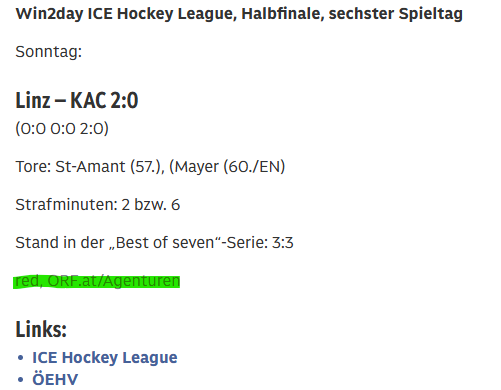Open the ÖEHV link

click(x=55, y=380)
